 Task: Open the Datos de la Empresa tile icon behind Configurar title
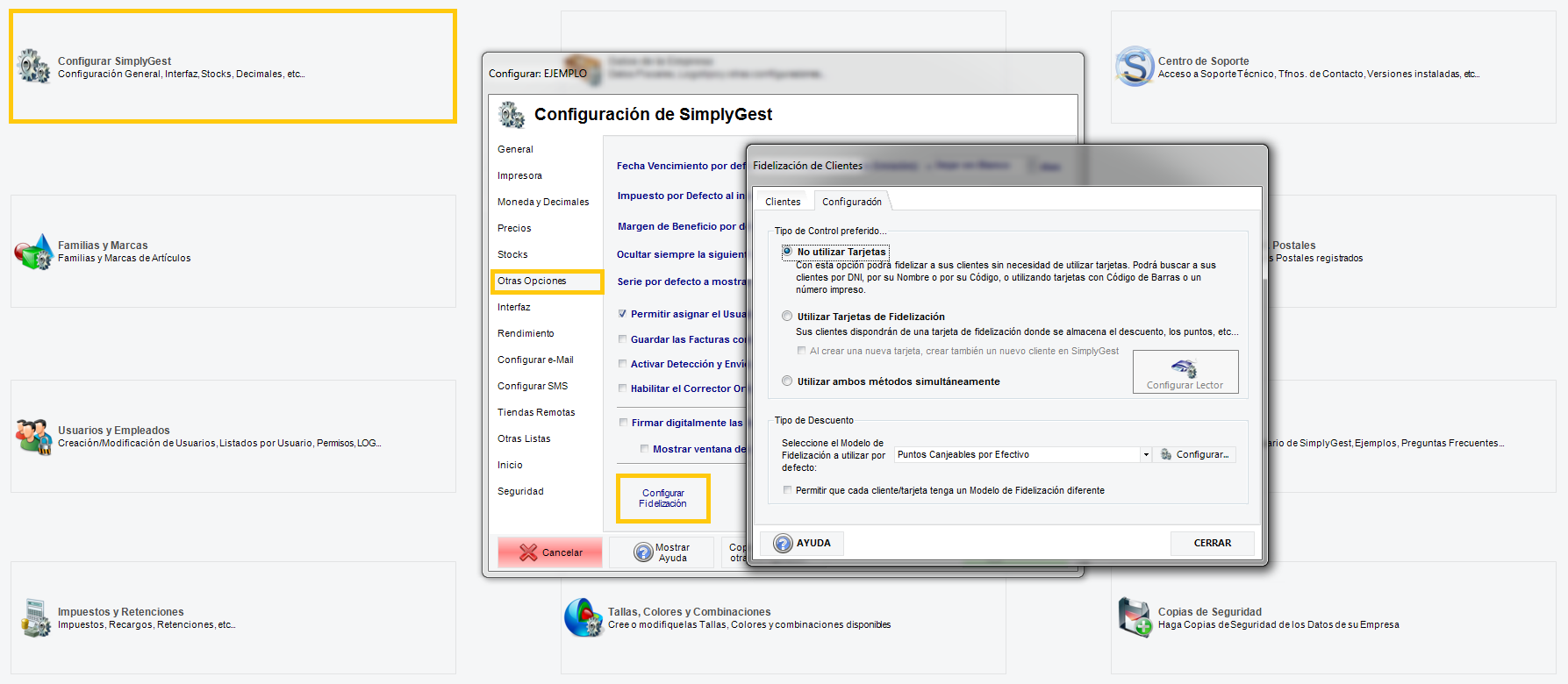click(583, 68)
